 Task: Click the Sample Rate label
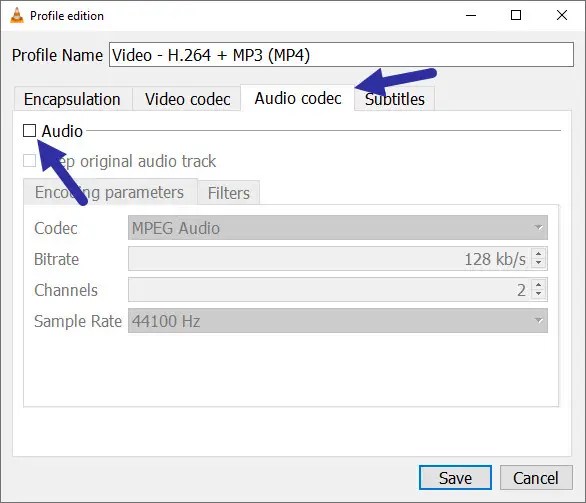tap(78, 321)
